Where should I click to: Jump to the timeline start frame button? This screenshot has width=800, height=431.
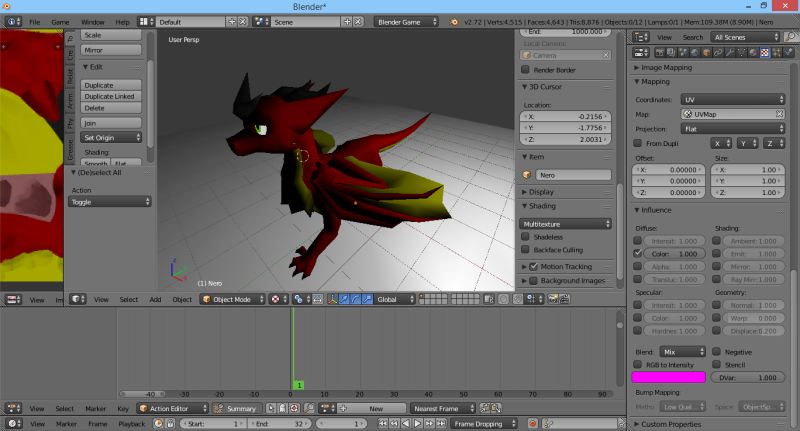383,424
